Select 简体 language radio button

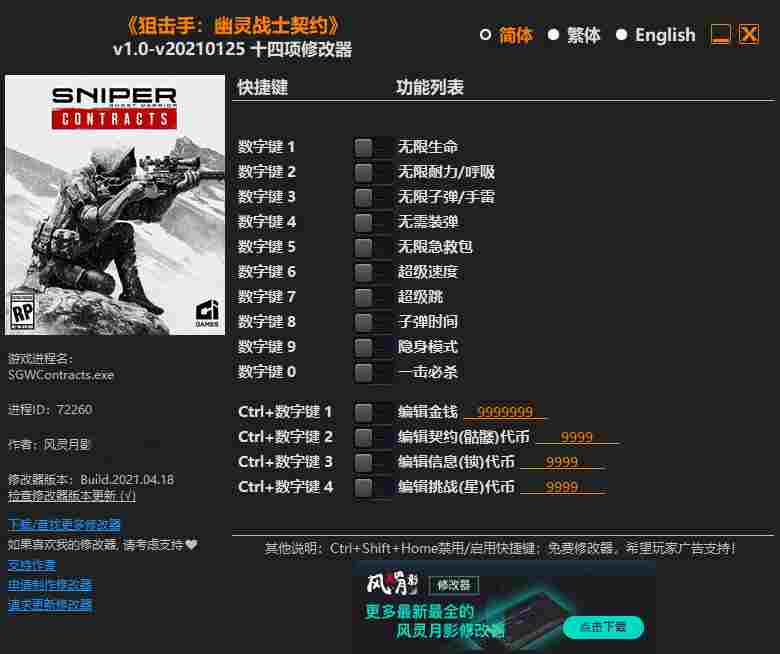pos(486,34)
